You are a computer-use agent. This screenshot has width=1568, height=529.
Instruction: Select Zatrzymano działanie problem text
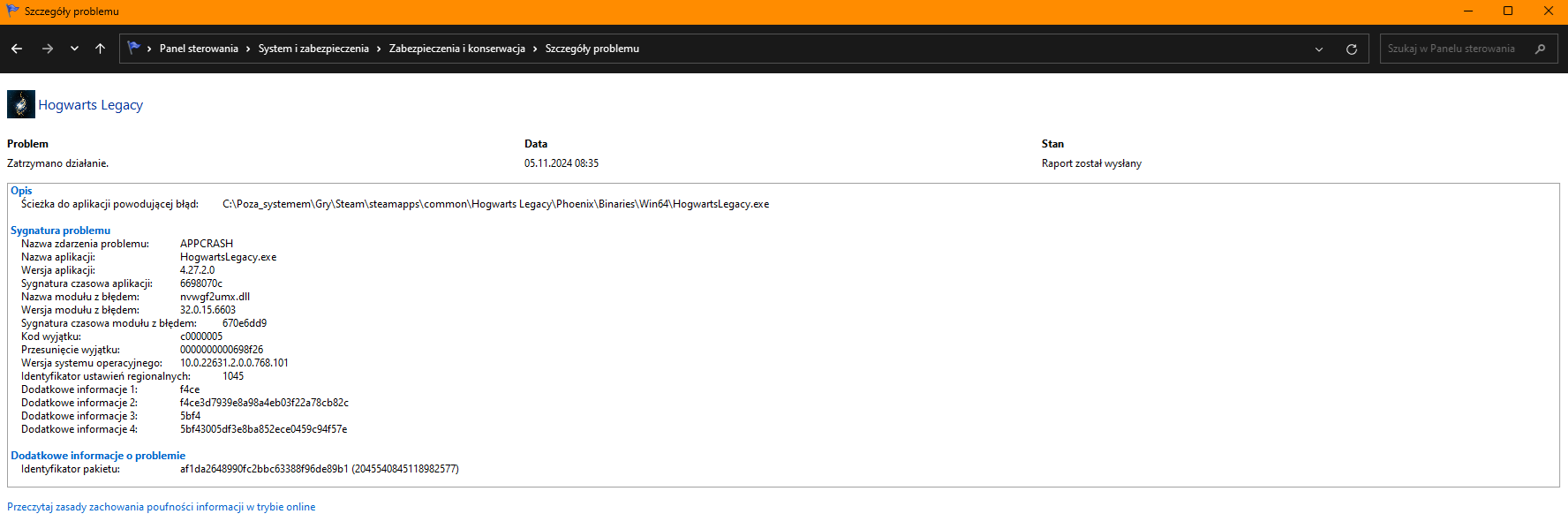coord(57,163)
